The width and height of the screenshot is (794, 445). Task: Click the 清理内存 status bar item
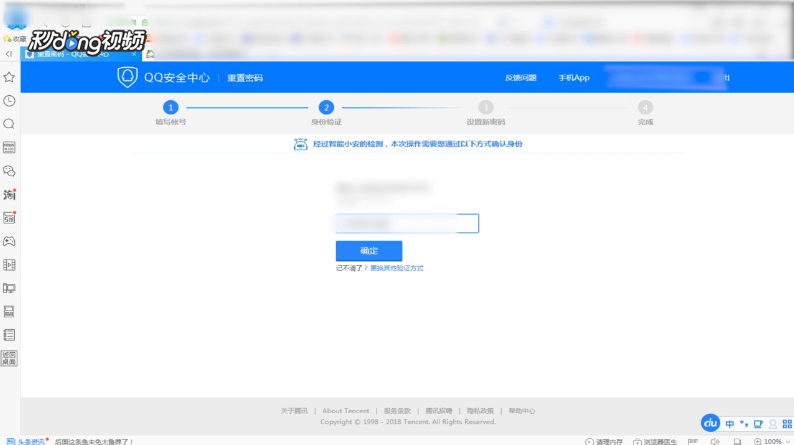pyautogui.click(x=604, y=441)
